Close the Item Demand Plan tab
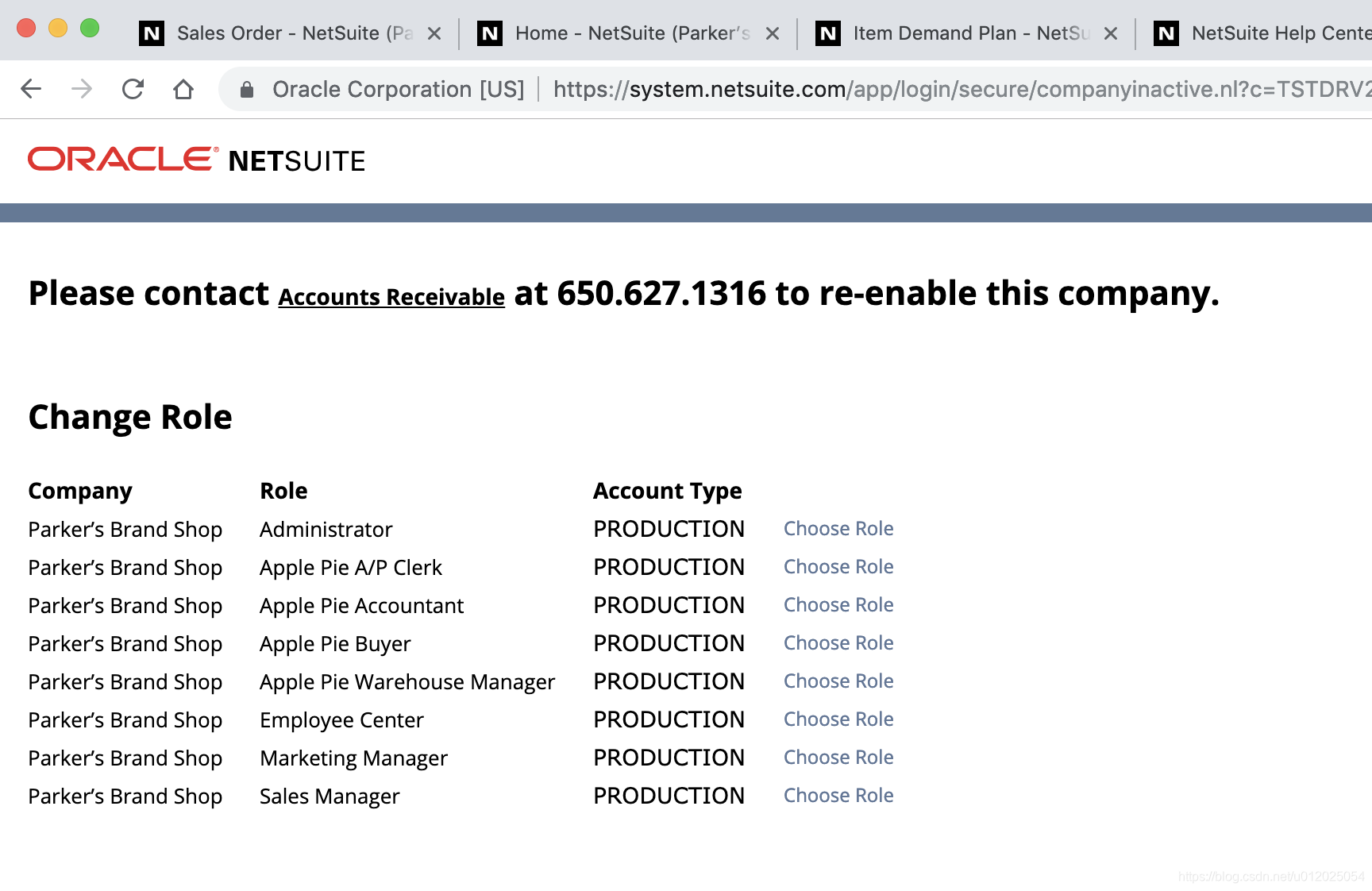The width and height of the screenshot is (1372, 891). click(x=1111, y=33)
